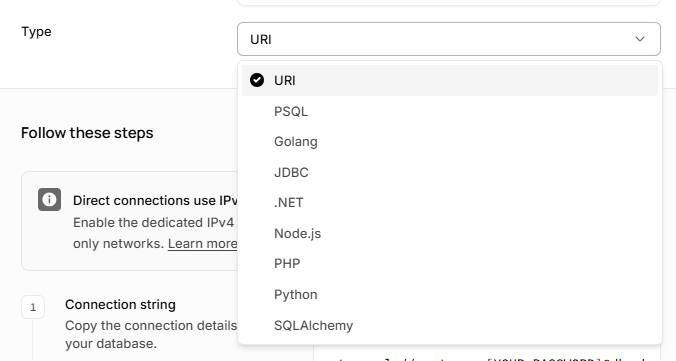Click Direct connections use IPv notice title
This screenshot has height=361, width=676.
point(155,201)
